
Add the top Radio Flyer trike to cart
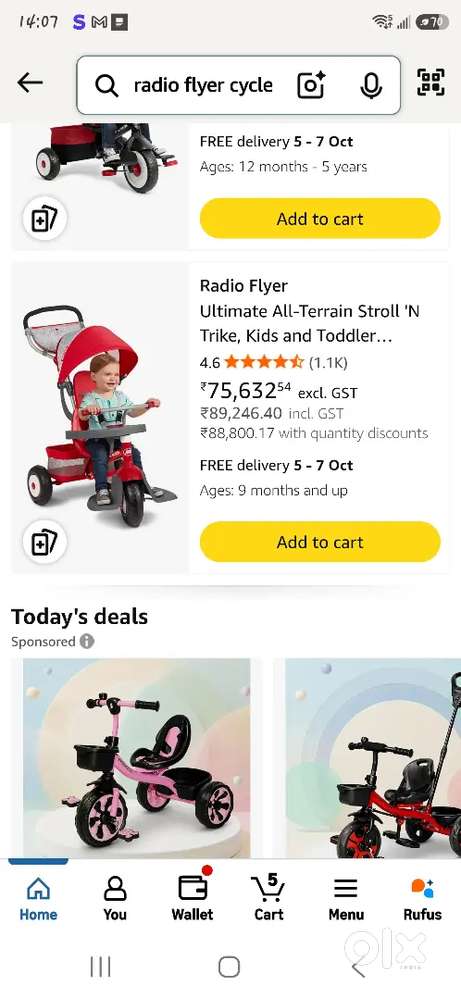click(x=320, y=219)
